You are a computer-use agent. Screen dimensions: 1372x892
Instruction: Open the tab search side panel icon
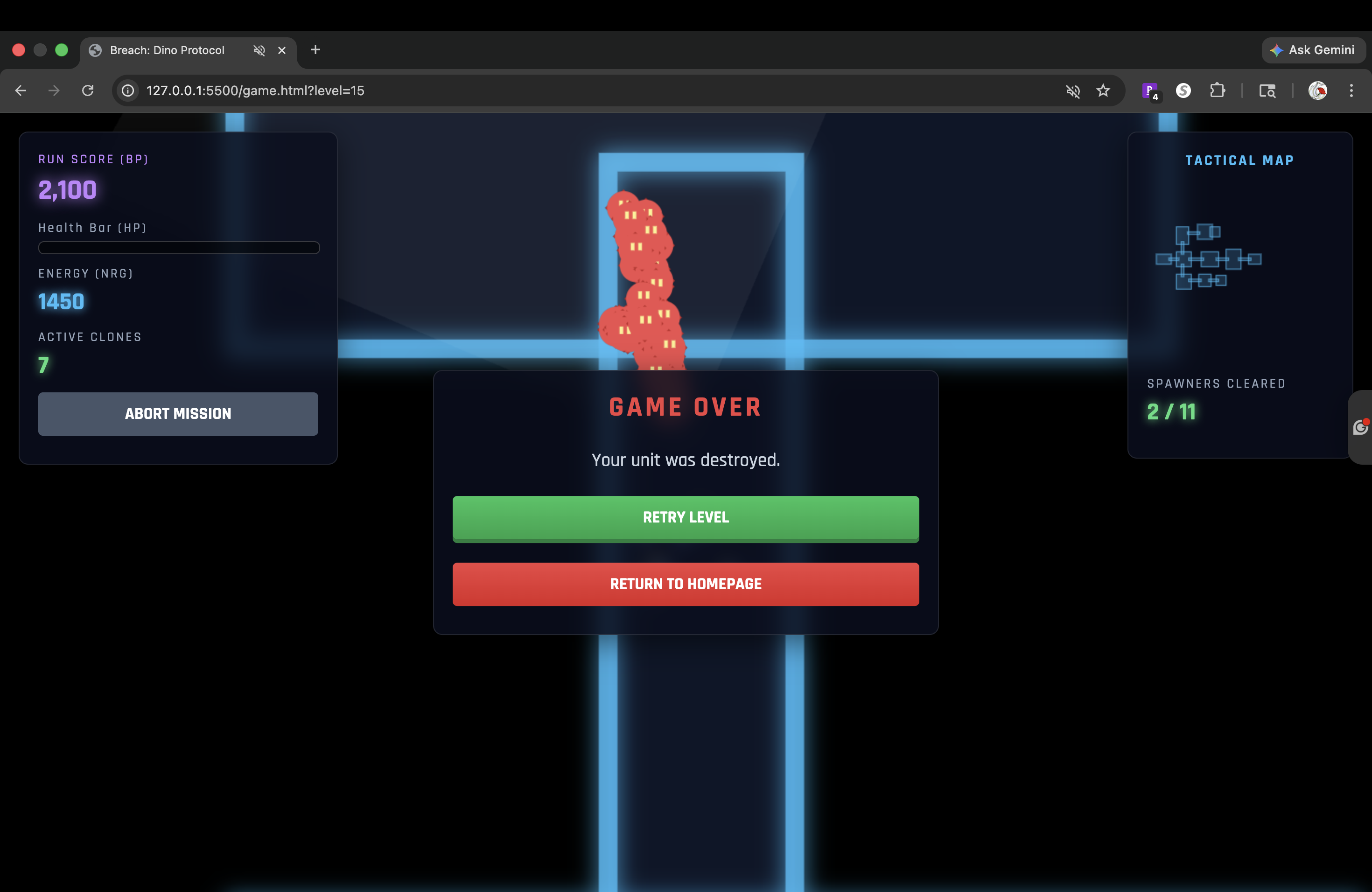coord(1267,91)
